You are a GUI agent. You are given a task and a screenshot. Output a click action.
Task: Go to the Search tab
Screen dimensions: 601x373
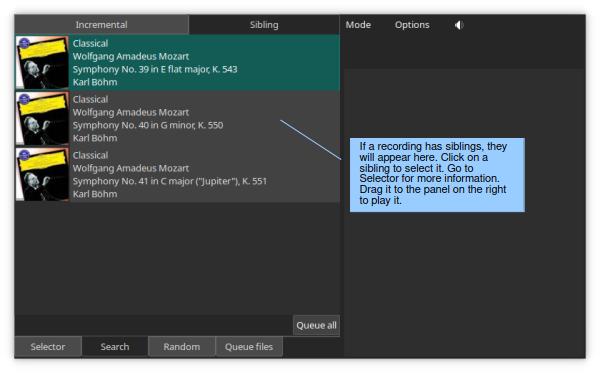(x=115, y=347)
